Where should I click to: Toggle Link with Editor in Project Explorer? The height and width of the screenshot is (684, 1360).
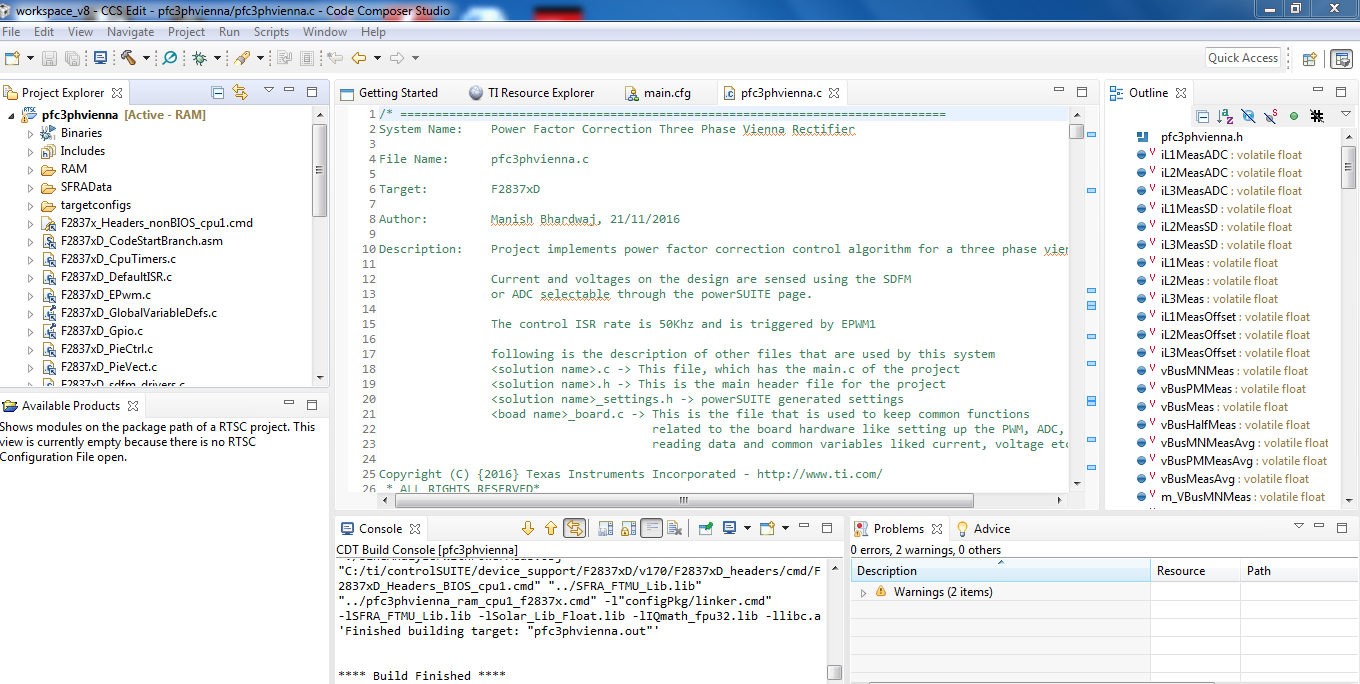tap(240, 92)
